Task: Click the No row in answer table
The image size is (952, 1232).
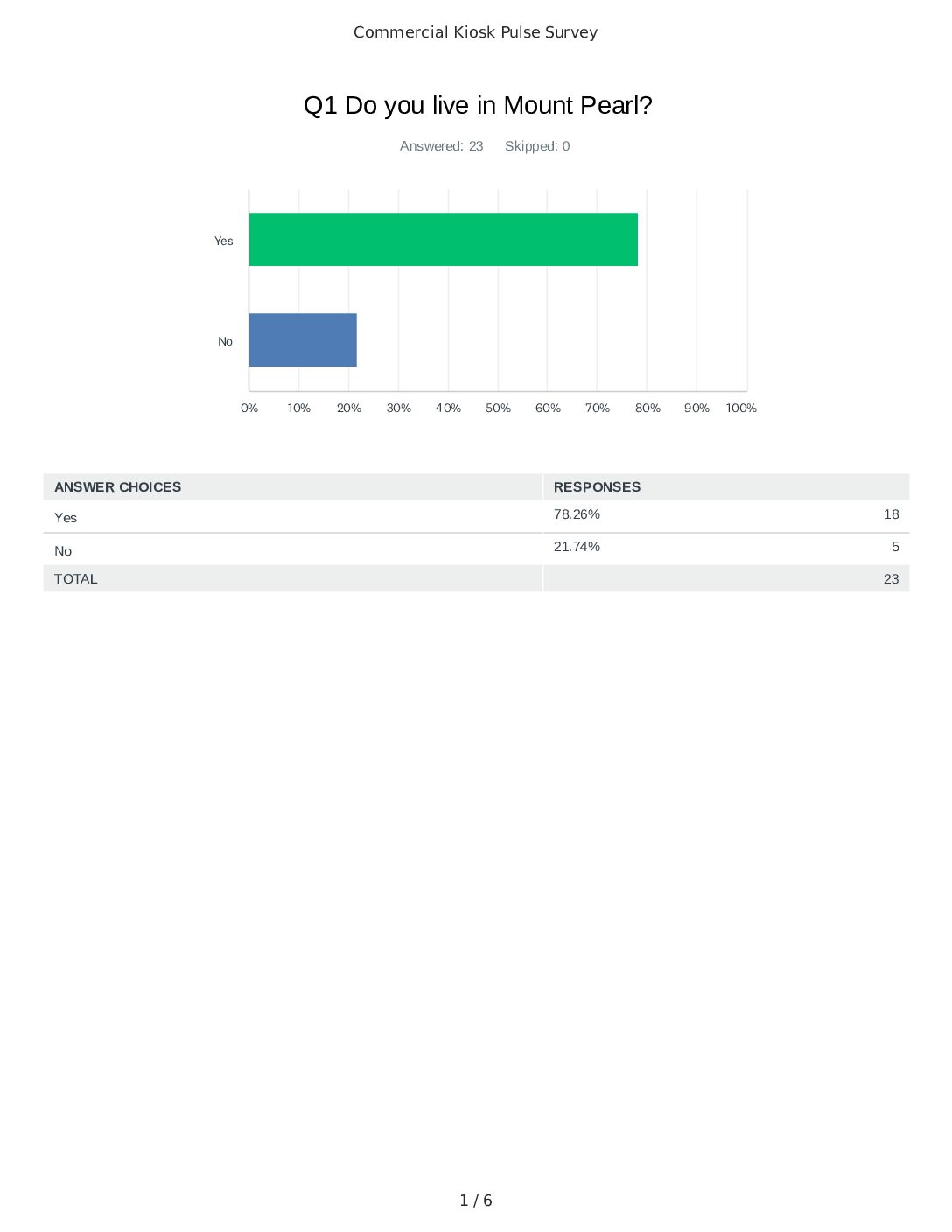Action: [63, 551]
